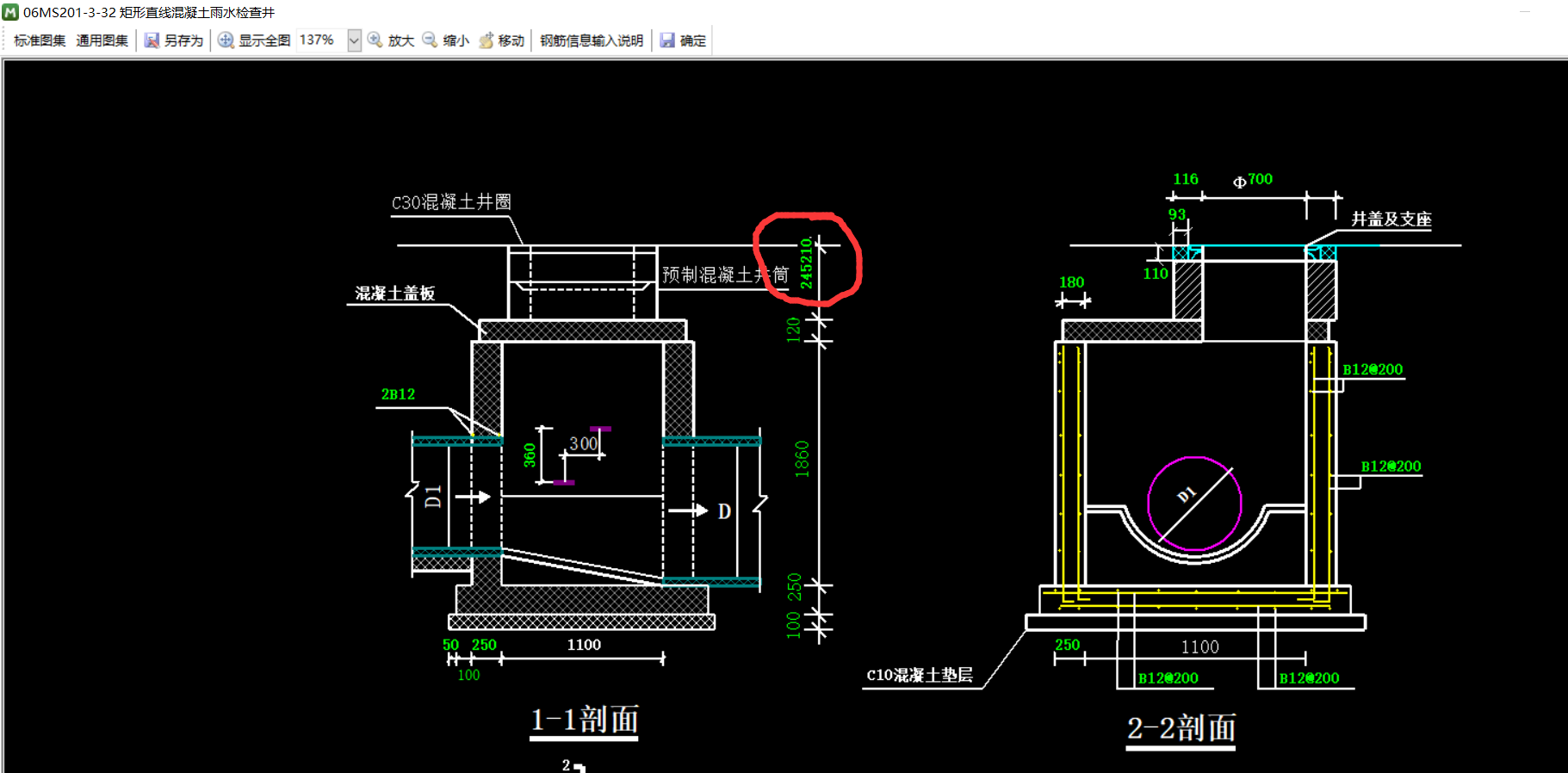The height and width of the screenshot is (773, 1568).
Task: Select the circled 245210 dimension value
Action: (x=806, y=263)
